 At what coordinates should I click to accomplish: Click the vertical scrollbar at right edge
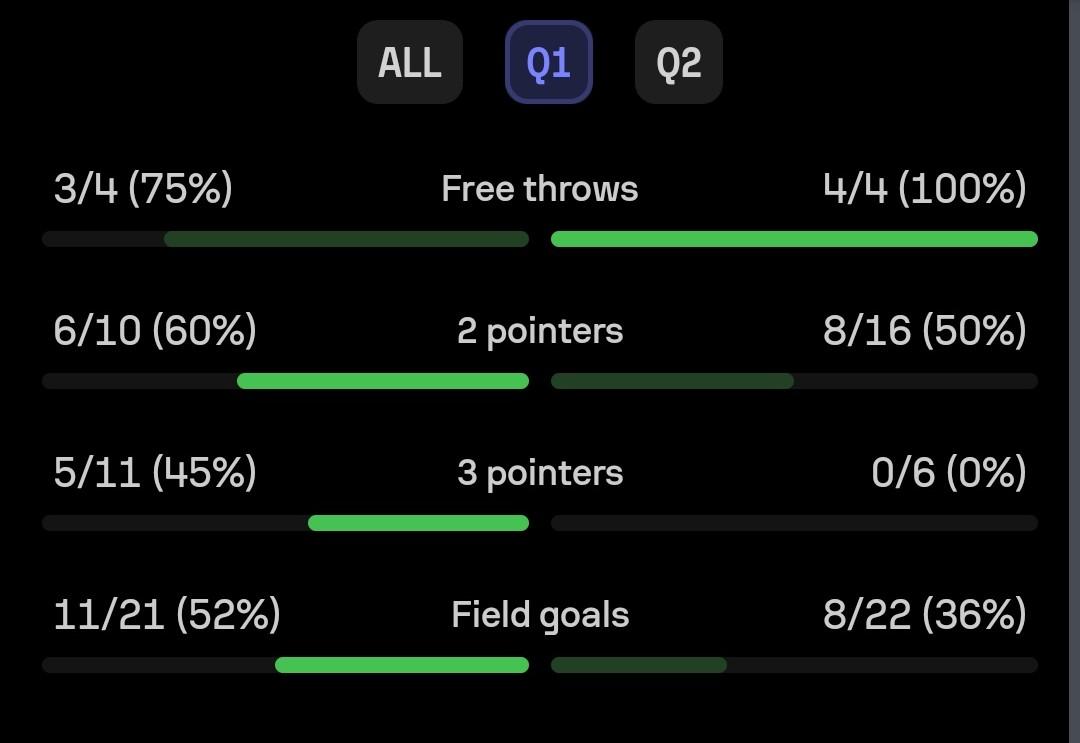pos(1074,372)
